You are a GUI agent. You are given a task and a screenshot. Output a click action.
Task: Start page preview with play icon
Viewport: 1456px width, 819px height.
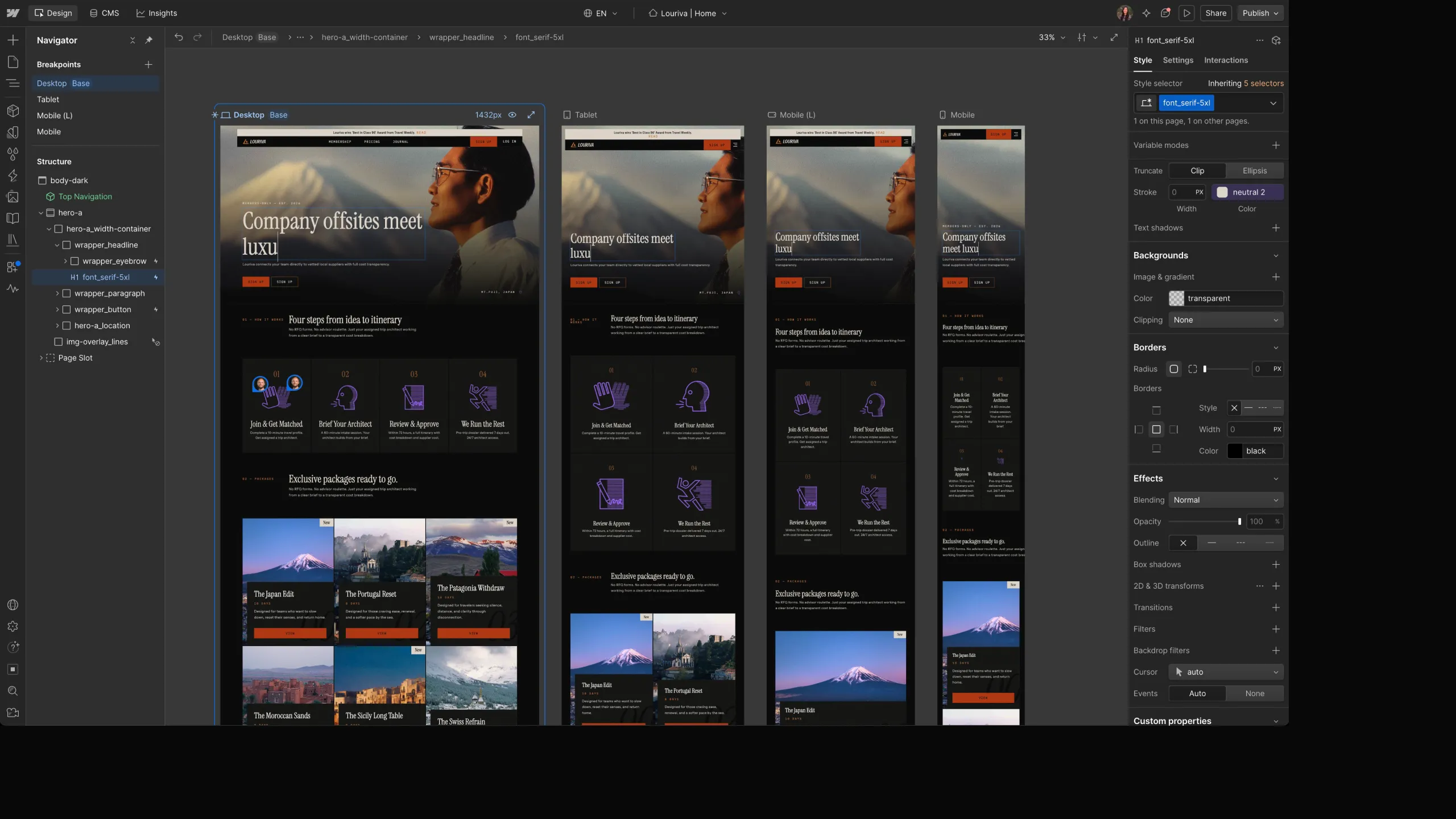coord(1186,13)
